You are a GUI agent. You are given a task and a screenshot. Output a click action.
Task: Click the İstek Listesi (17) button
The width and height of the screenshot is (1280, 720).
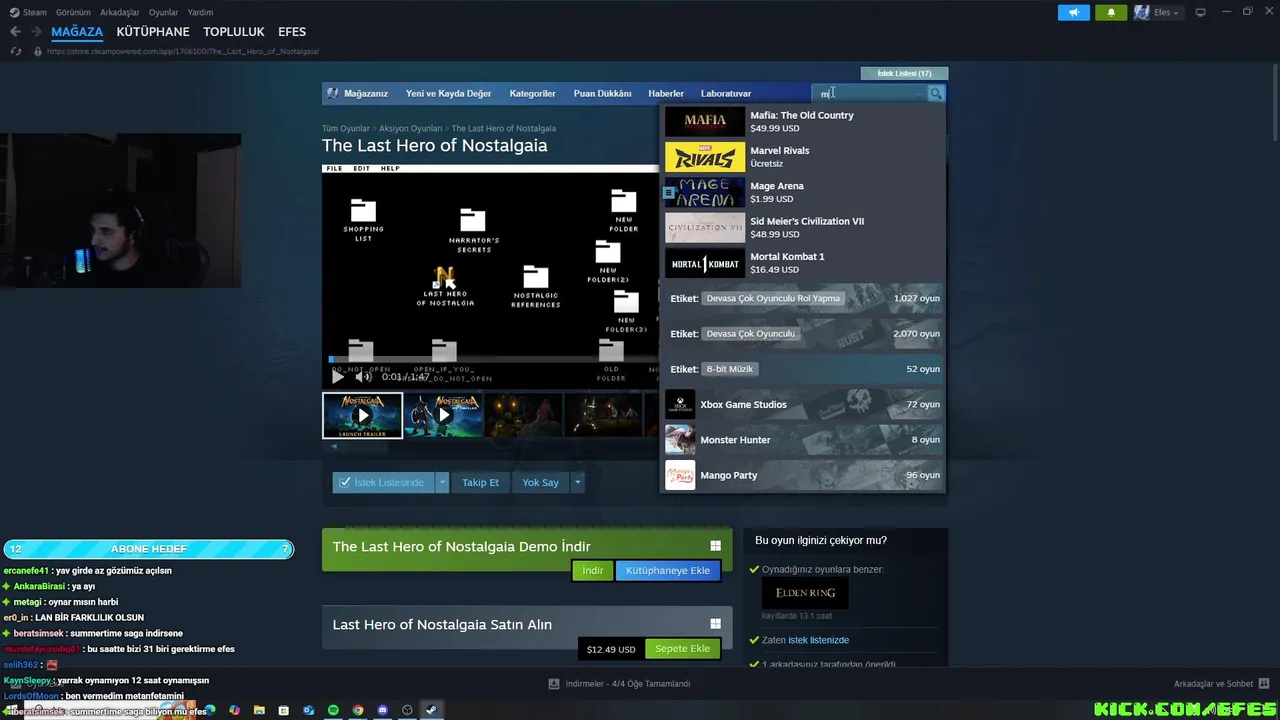point(904,73)
